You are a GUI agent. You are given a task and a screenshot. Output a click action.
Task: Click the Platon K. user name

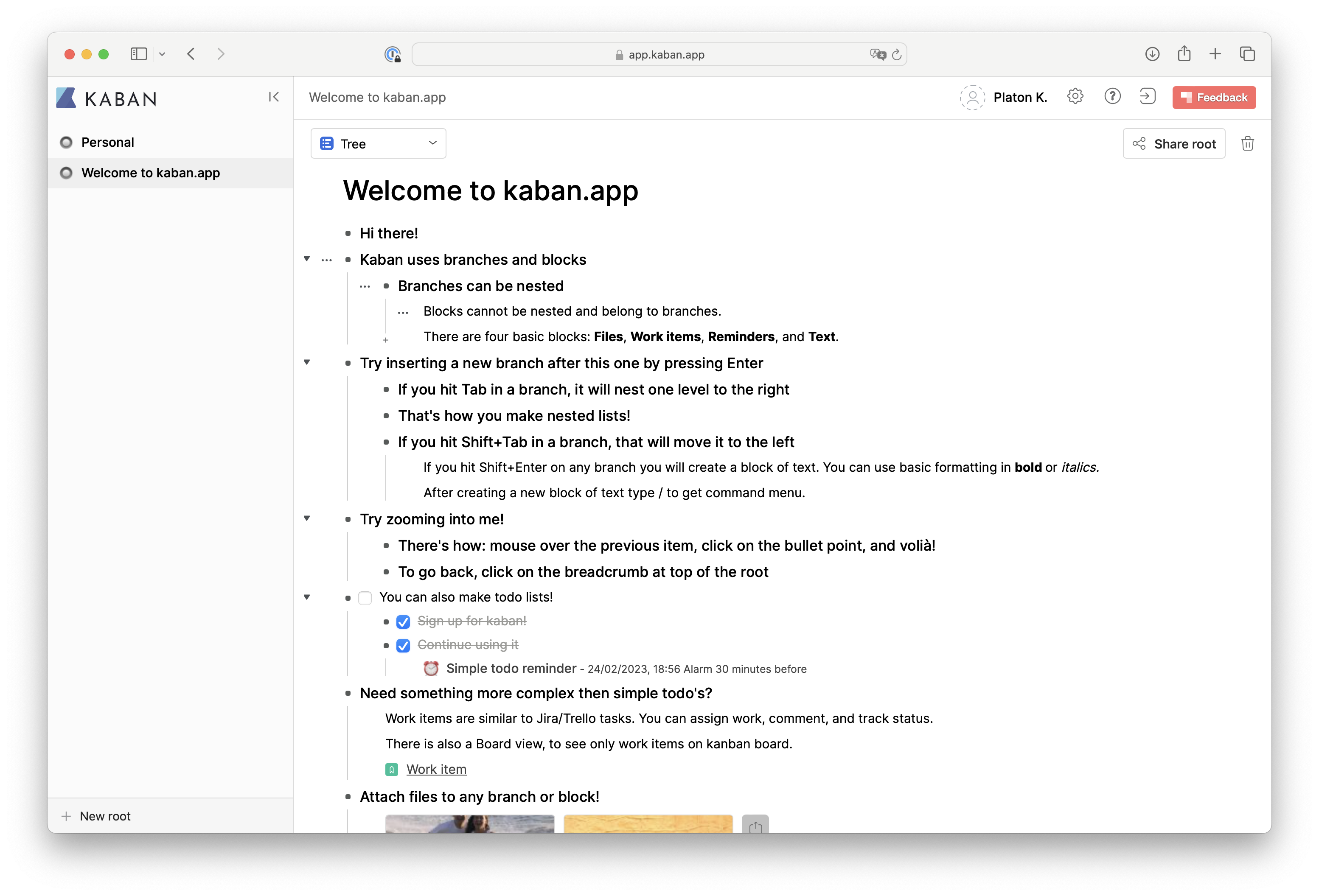click(x=1020, y=98)
